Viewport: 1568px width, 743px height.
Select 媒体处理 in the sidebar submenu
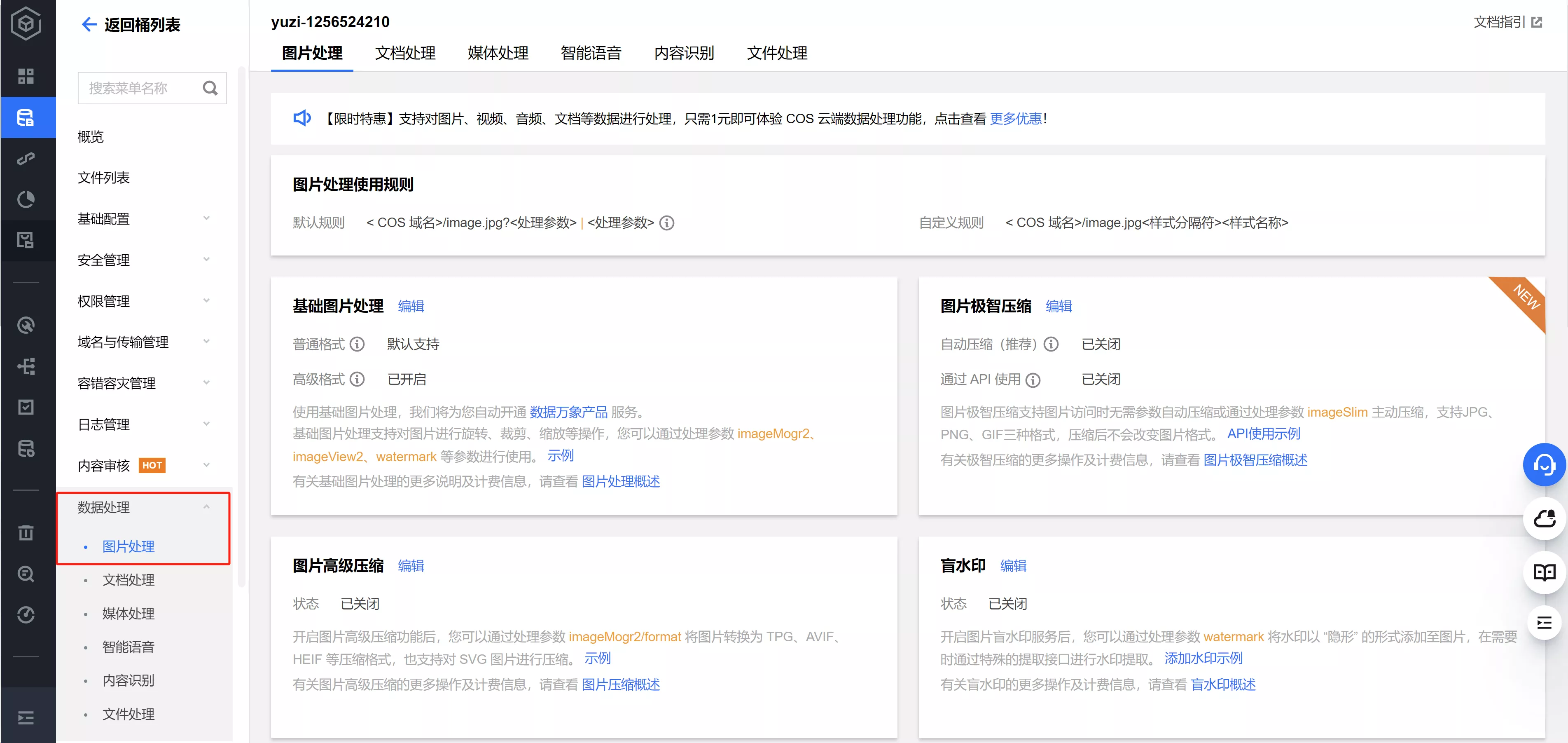[x=129, y=613]
